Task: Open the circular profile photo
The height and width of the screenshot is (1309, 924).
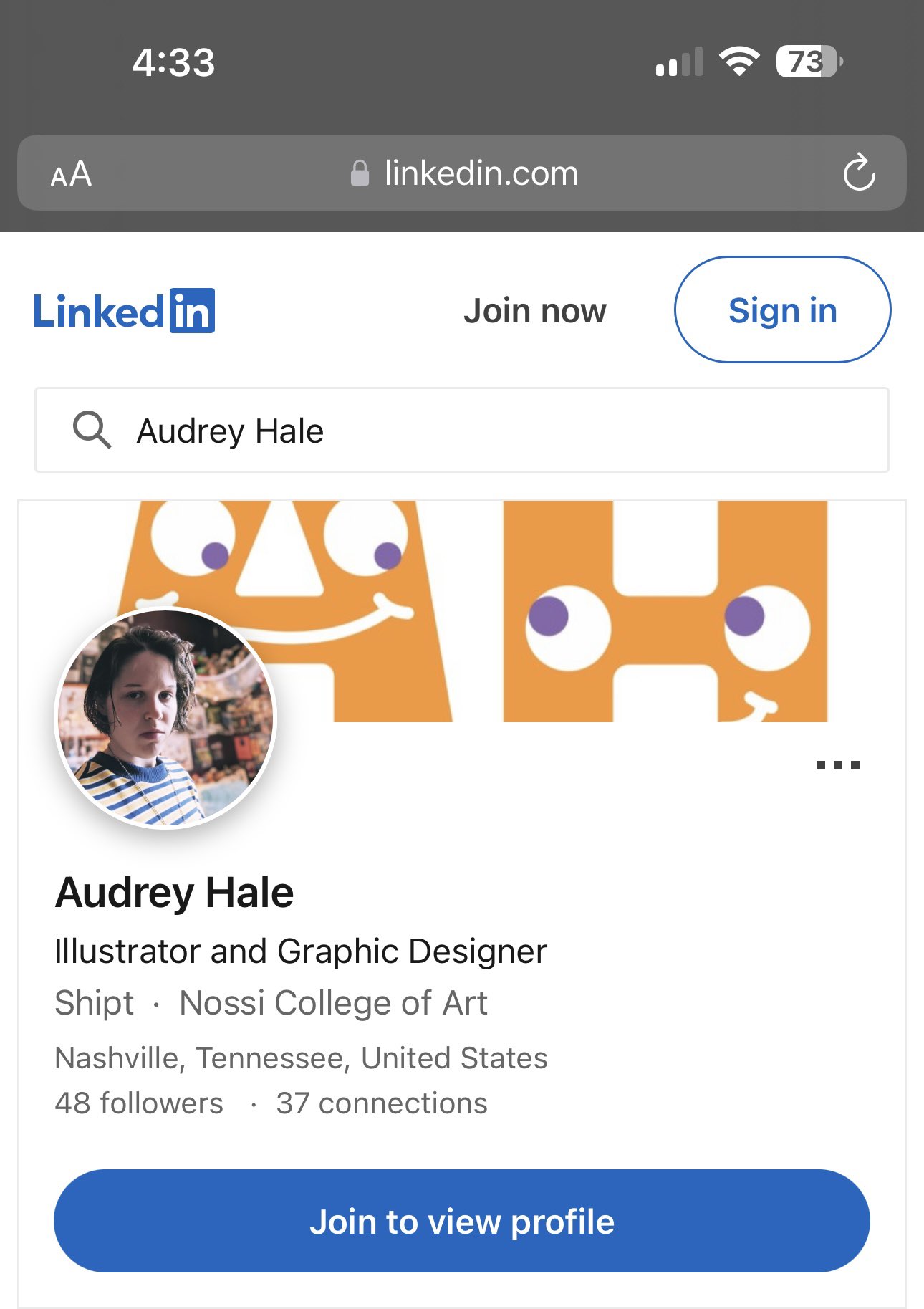Action: pos(165,717)
